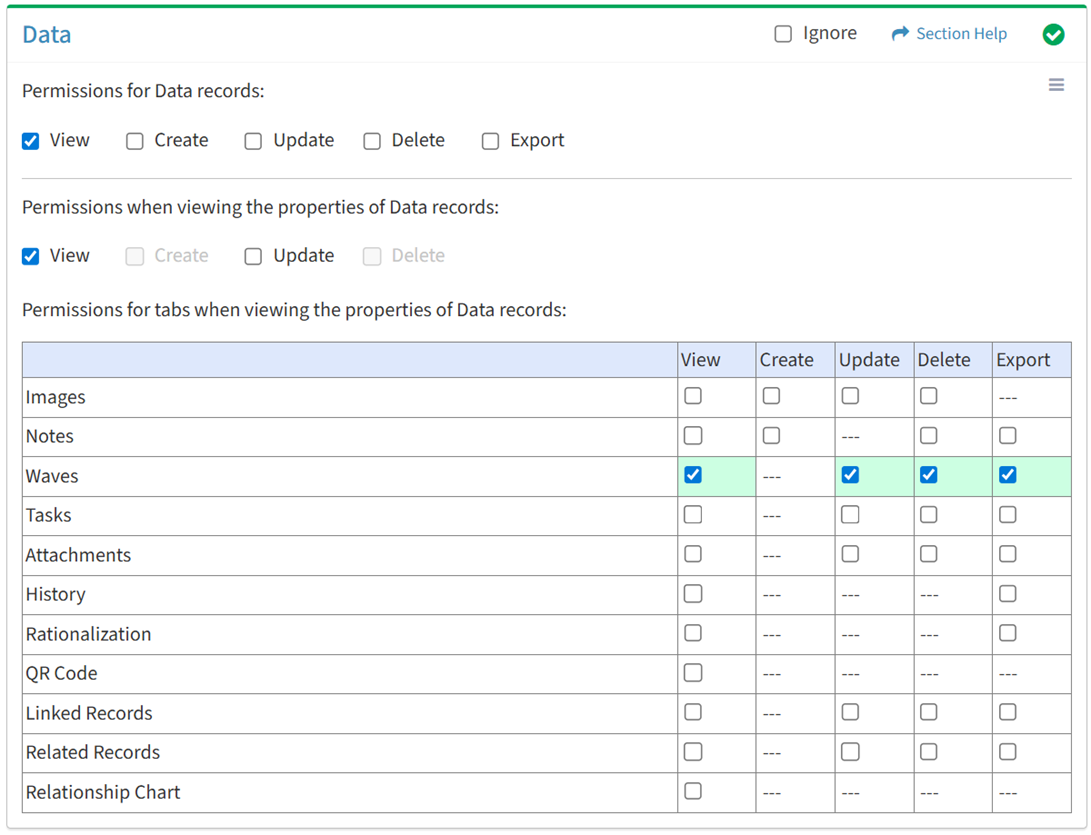
Task: Check View for QR Code
Action: (693, 673)
